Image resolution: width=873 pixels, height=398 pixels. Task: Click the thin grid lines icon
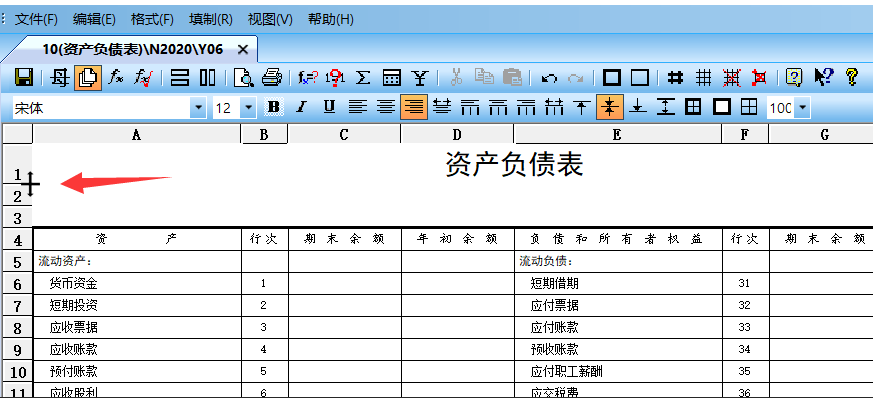tap(704, 78)
